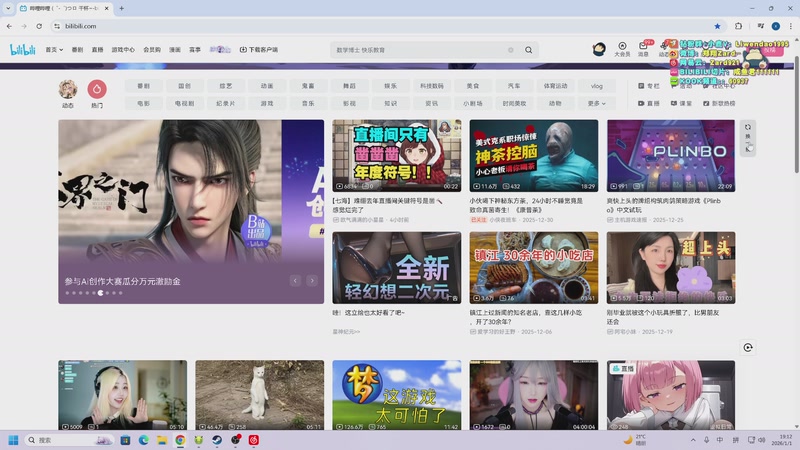
Task: Expand the 更多 category dropdown
Action: pos(596,103)
